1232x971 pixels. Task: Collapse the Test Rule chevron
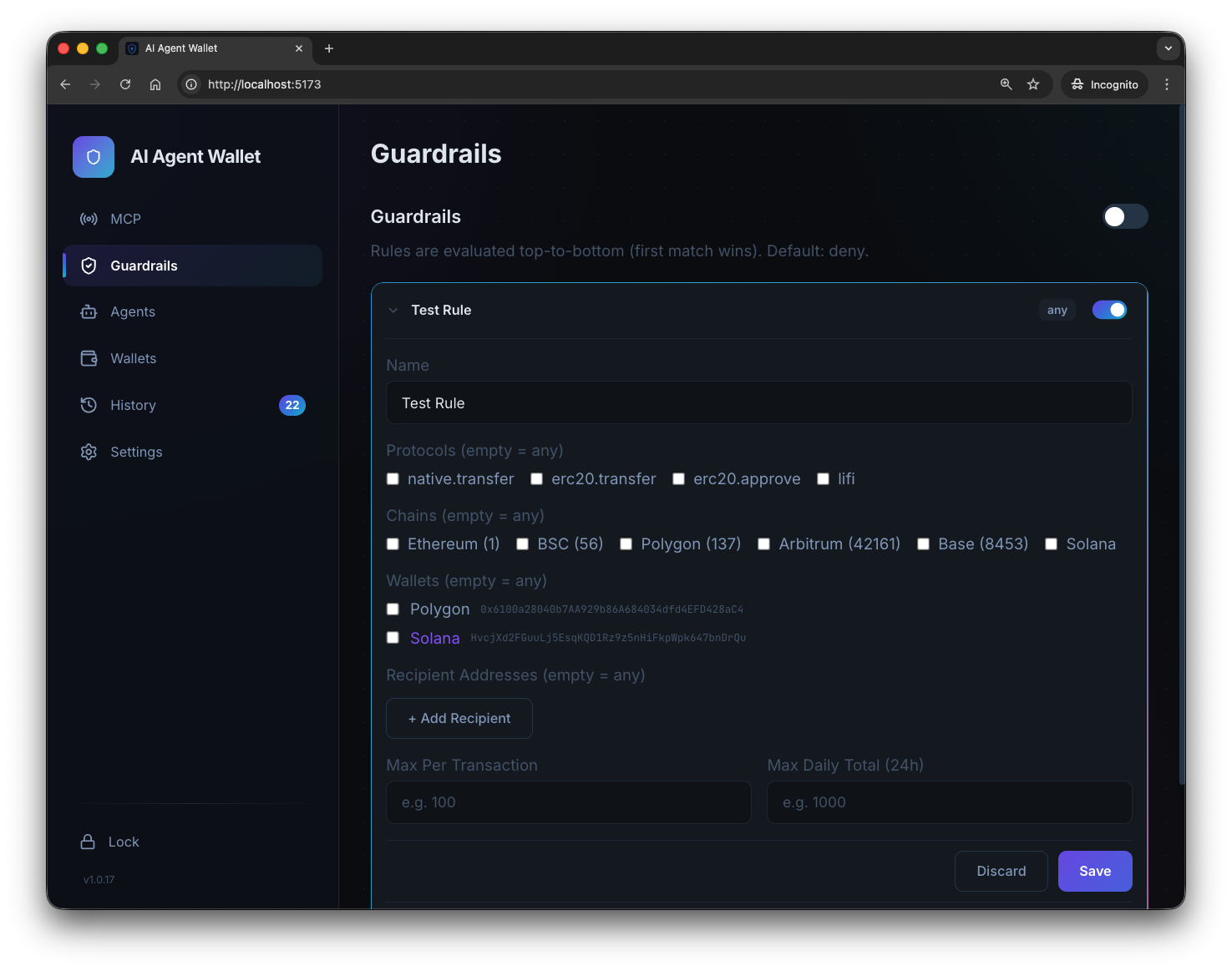(393, 311)
